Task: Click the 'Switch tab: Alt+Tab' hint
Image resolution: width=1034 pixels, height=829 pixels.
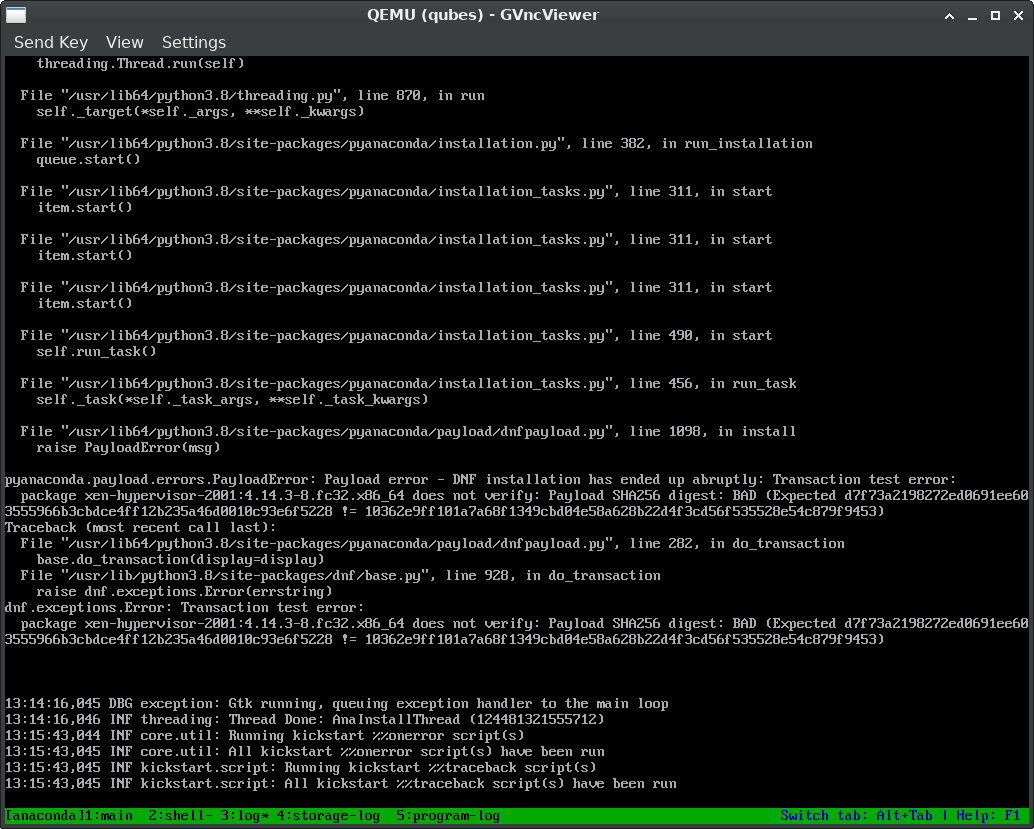Action: 856,816
